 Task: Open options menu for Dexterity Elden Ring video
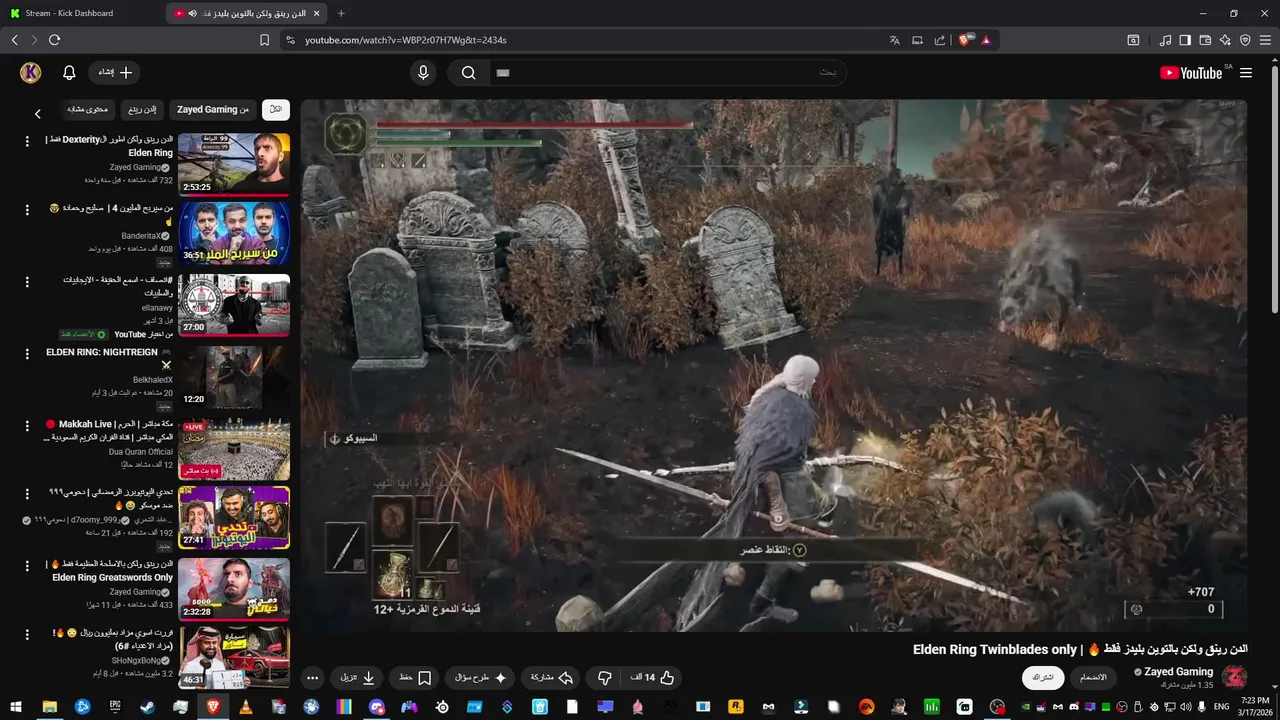27,142
